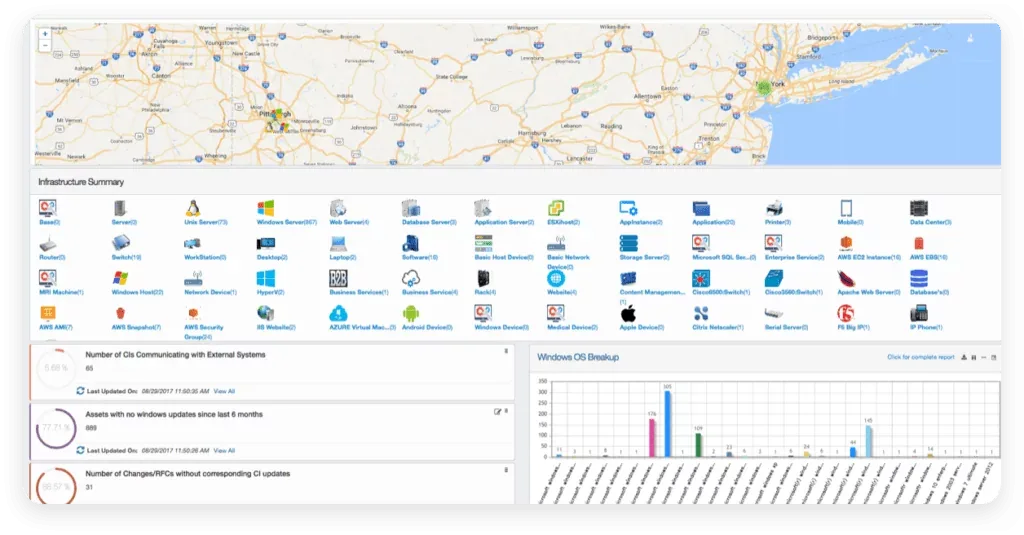Screen dimensions: 1024x535
Task: Click the Infrastructure Summary heading
Action: click(81, 182)
